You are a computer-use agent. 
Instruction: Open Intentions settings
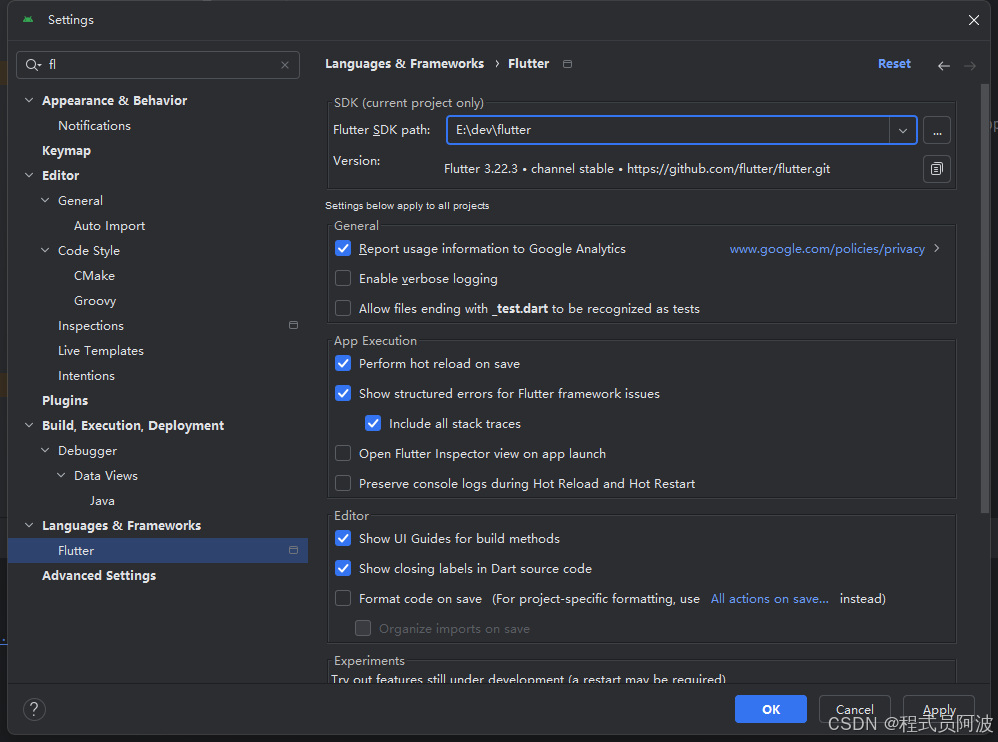(x=87, y=375)
